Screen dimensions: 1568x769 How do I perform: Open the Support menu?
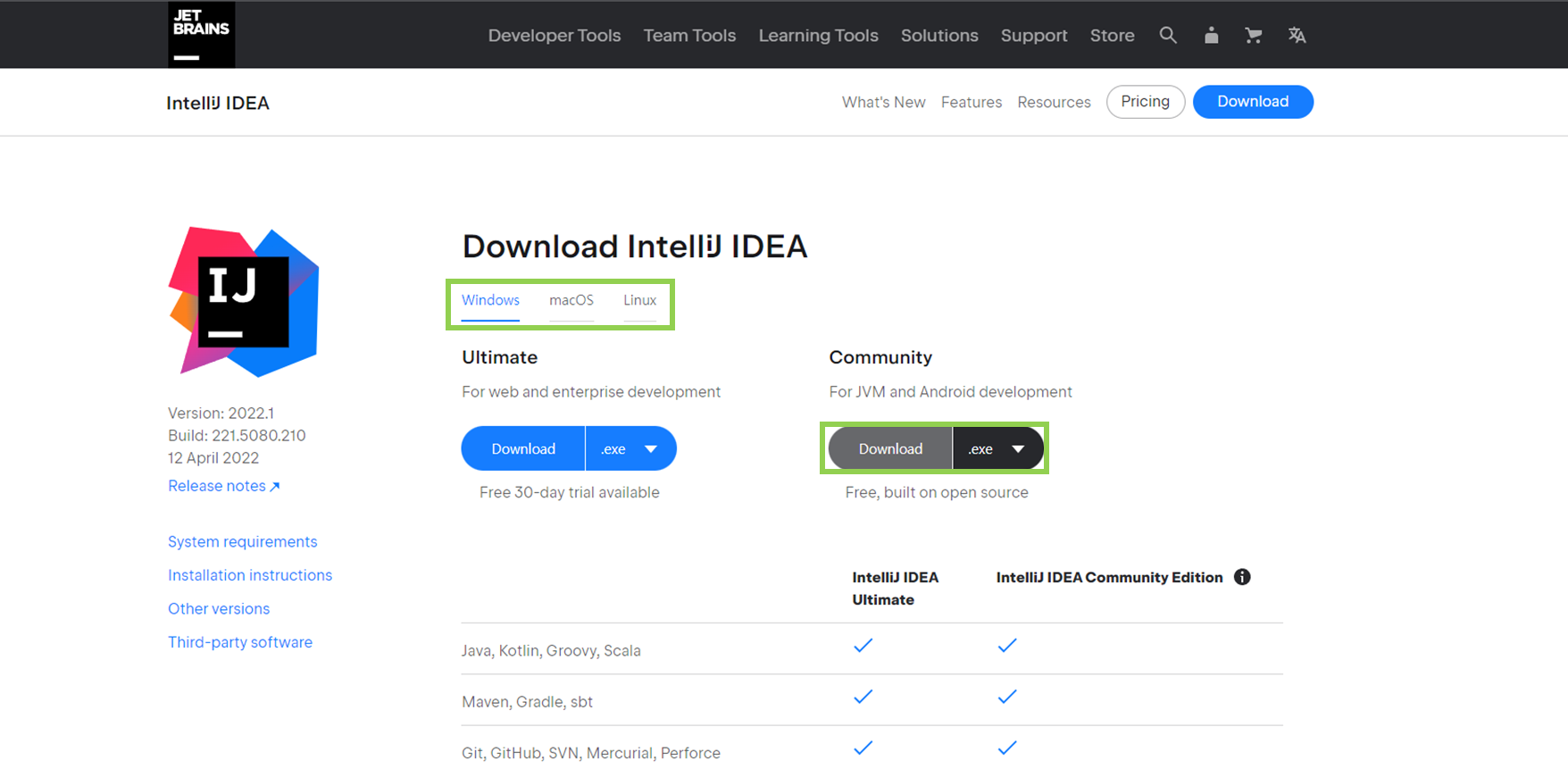1034,36
